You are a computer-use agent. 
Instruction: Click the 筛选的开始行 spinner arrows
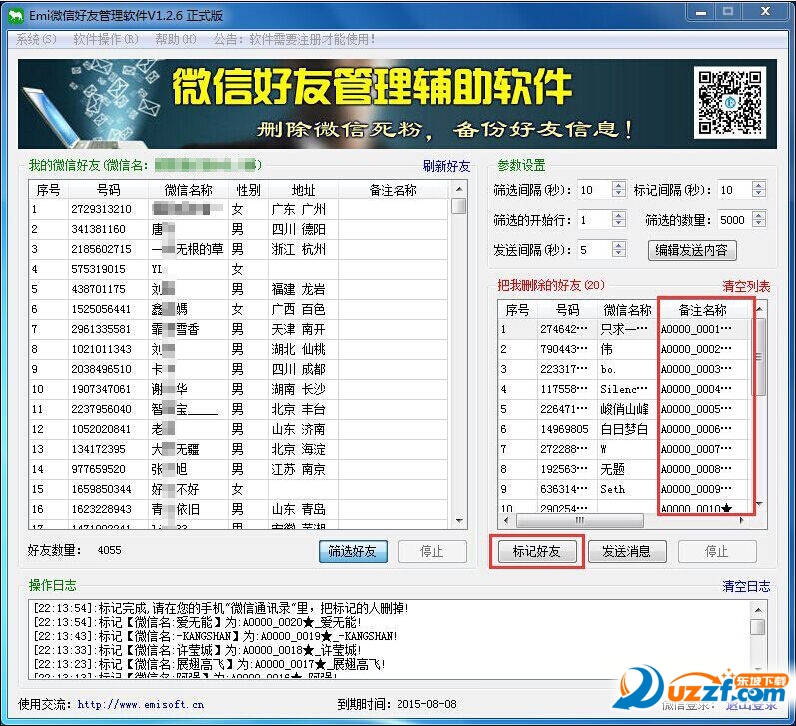click(x=619, y=220)
